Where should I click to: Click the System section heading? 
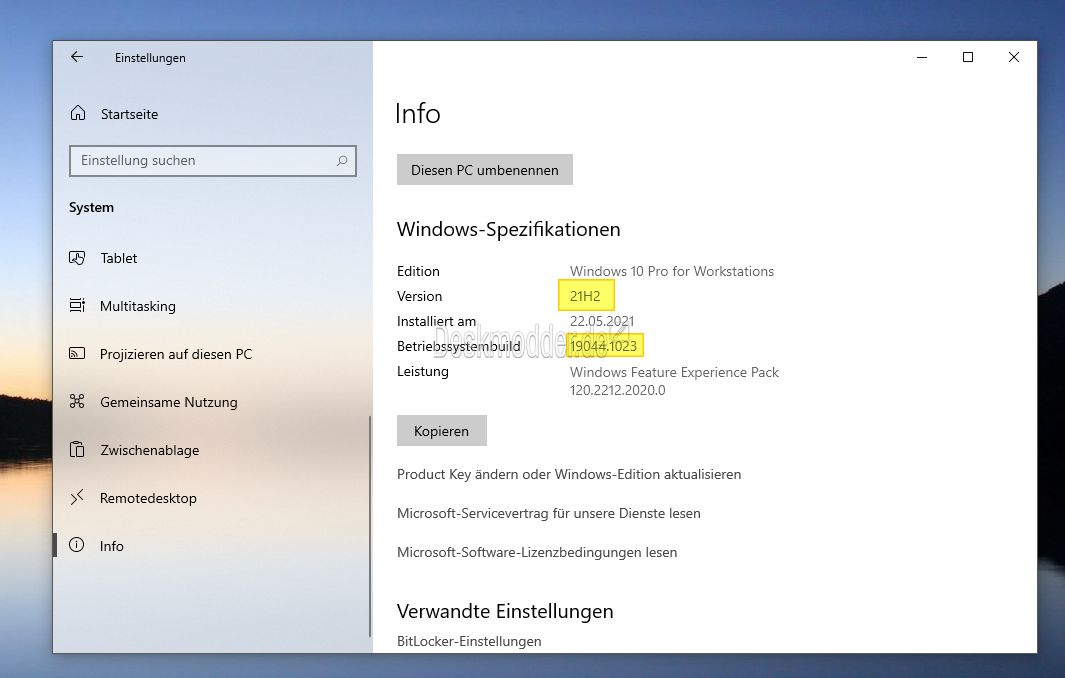(x=91, y=207)
